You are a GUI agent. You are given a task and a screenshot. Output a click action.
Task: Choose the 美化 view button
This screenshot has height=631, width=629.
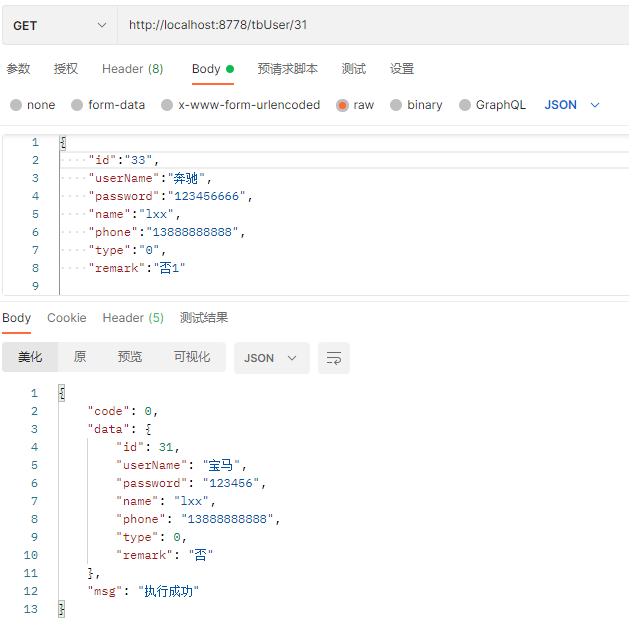tap(30, 357)
